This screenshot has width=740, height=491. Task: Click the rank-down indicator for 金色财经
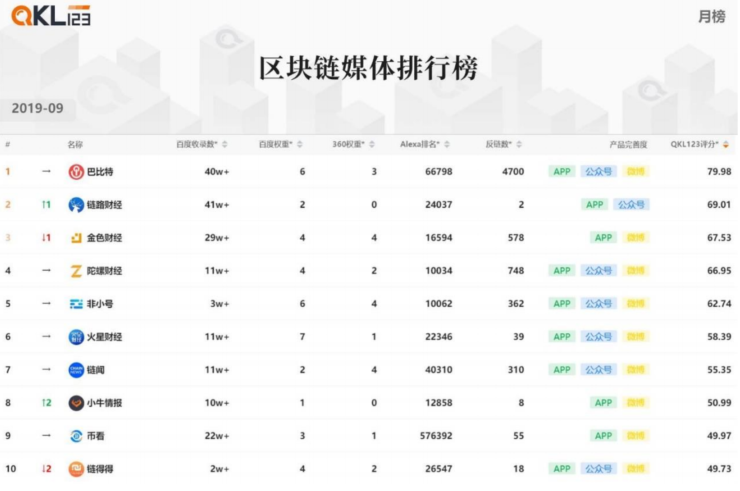point(46,238)
